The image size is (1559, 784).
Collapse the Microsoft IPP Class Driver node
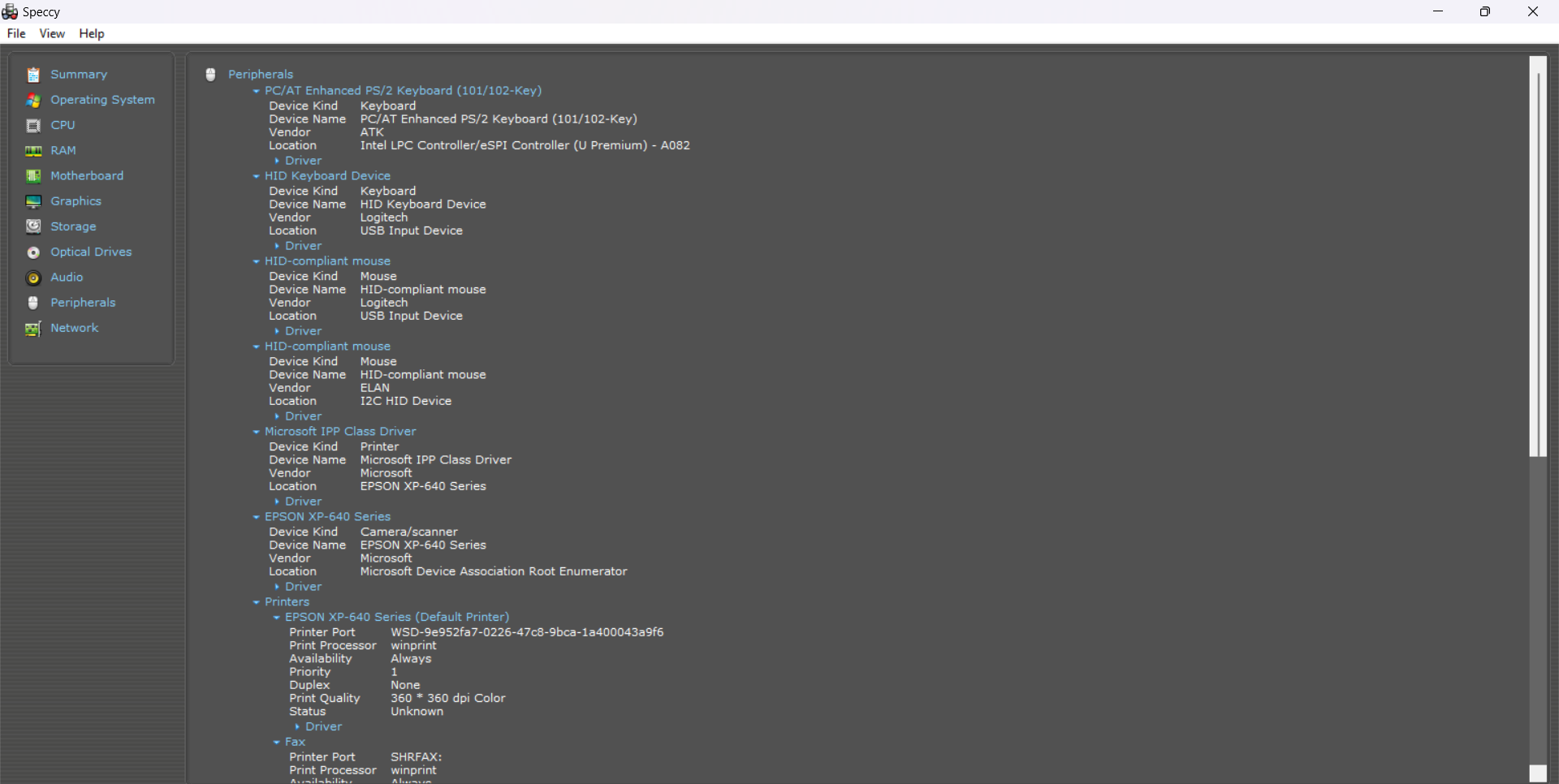click(257, 432)
